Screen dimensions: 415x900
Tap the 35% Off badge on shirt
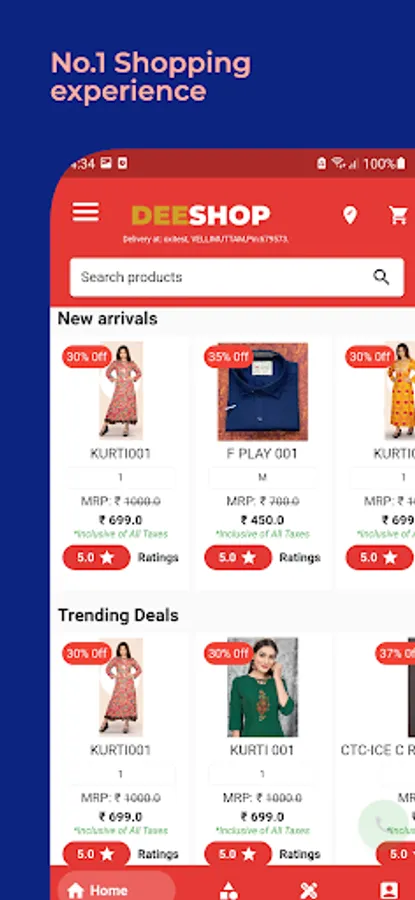click(228, 356)
